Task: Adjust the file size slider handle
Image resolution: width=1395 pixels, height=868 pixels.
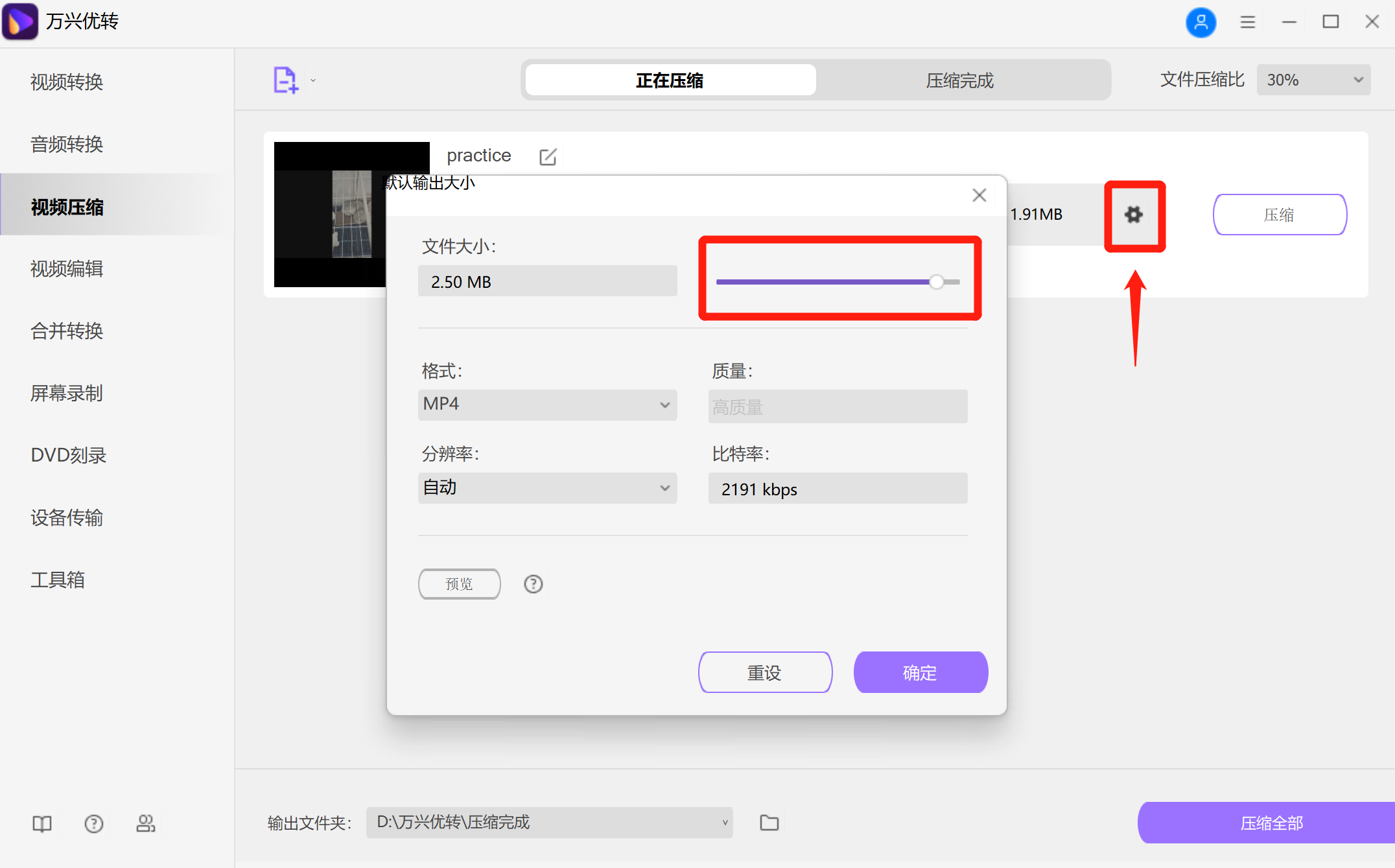Action: (936, 281)
